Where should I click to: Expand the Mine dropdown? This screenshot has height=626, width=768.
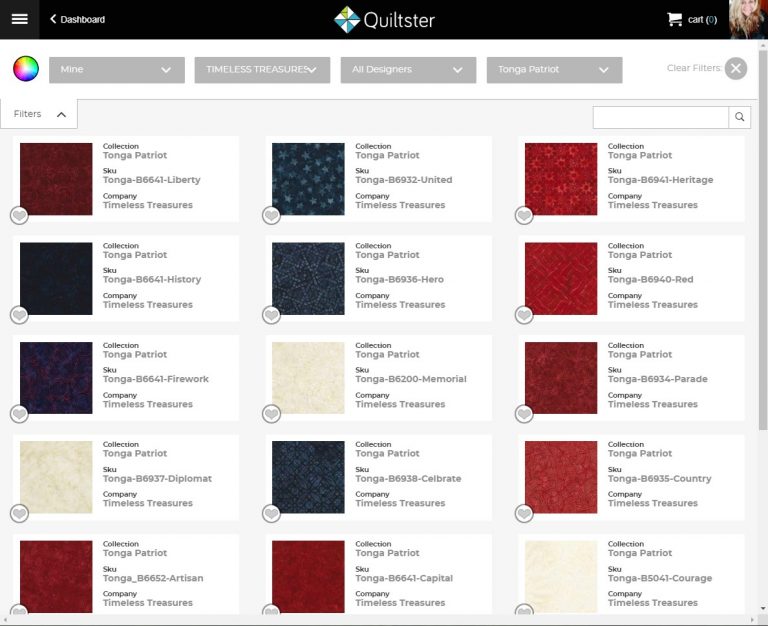coord(117,70)
